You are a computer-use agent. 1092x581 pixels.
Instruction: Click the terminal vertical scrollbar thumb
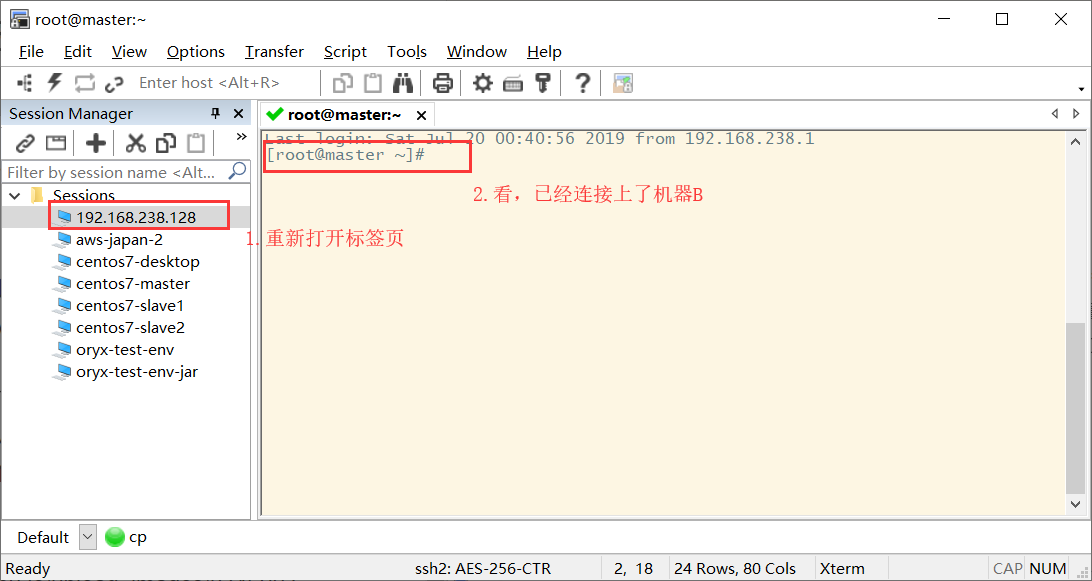point(1075,407)
